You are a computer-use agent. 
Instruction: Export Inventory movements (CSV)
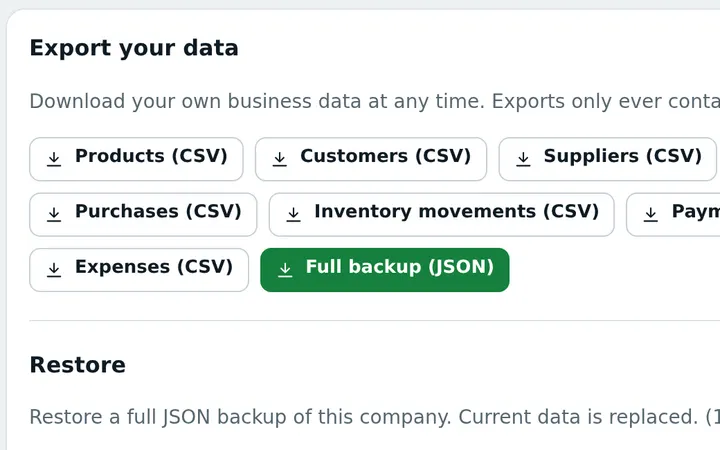click(x=442, y=214)
